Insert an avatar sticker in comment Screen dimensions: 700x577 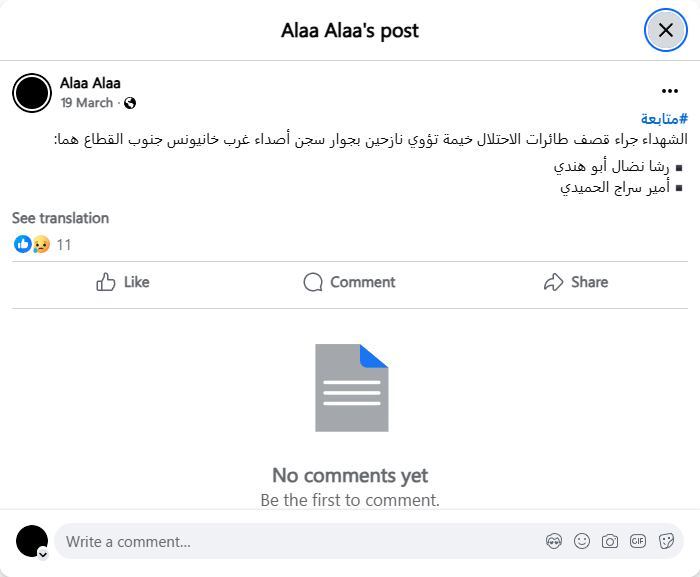[x=554, y=541]
